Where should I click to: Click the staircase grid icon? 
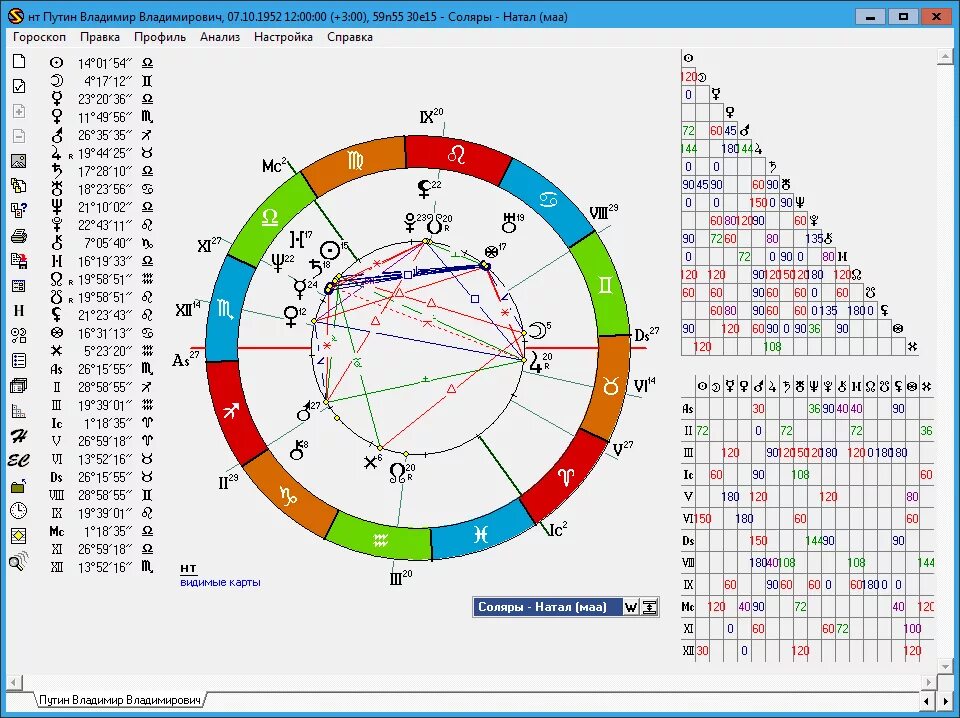point(19,411)
